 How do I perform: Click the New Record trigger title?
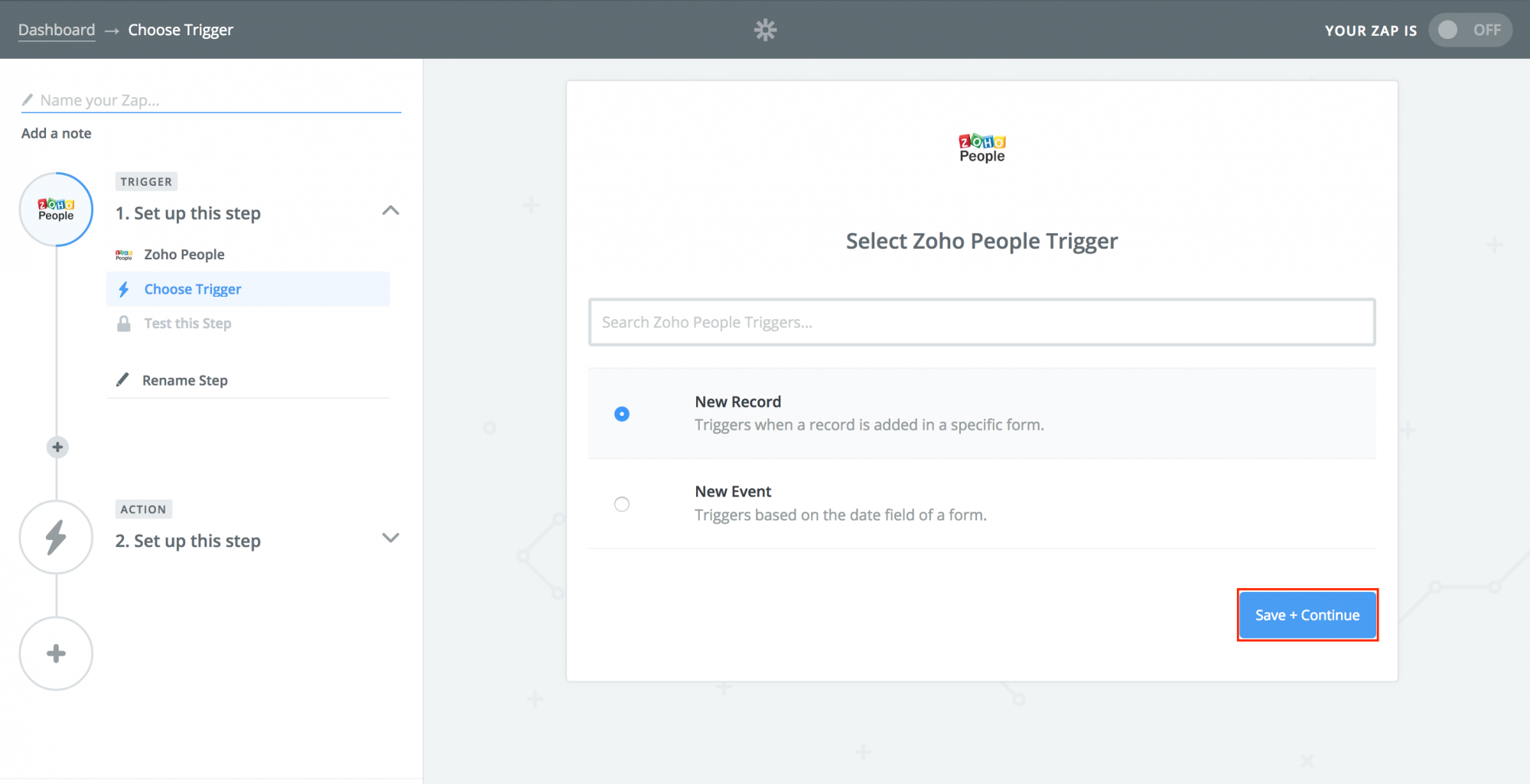[x=737, y=402]
